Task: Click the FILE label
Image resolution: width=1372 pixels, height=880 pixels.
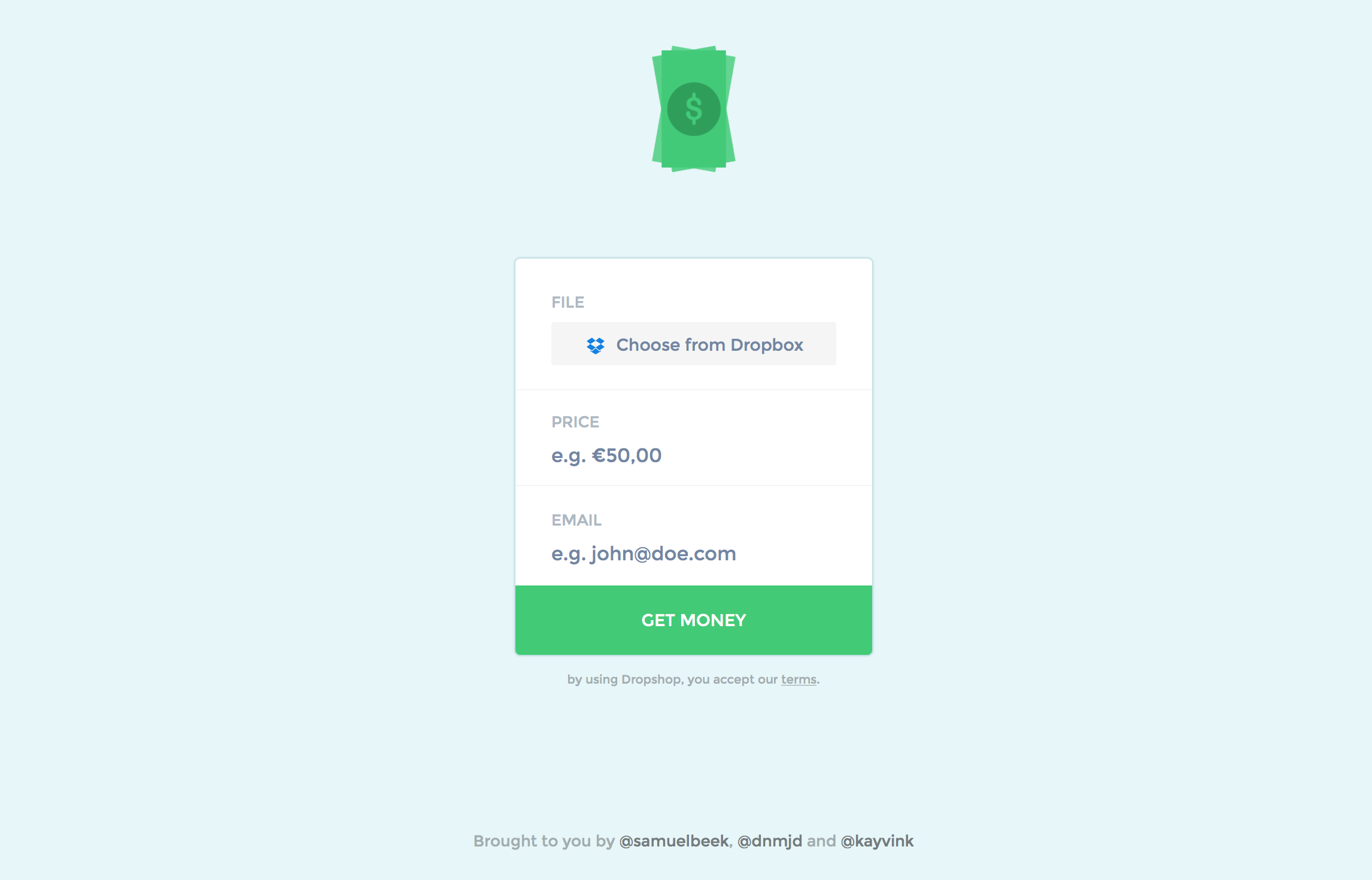Action: pos(567,302)
